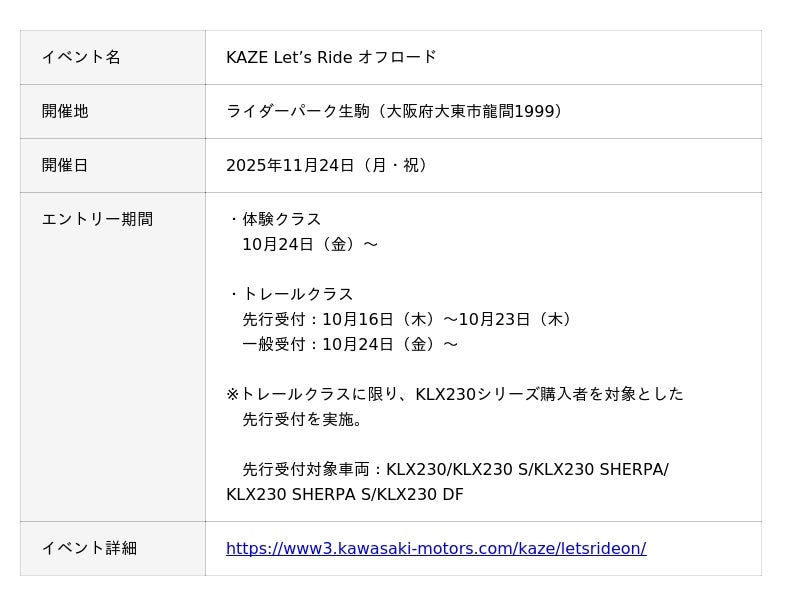Screen dimensions: 800x606
Task: Select the KAZE Let's Ride オフロード text
Action: (x=331, y=57)
